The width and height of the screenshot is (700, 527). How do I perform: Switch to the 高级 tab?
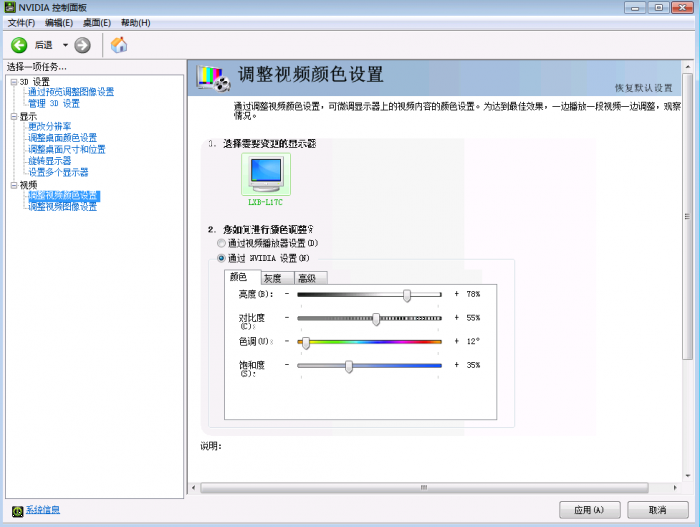coord(311,278)
